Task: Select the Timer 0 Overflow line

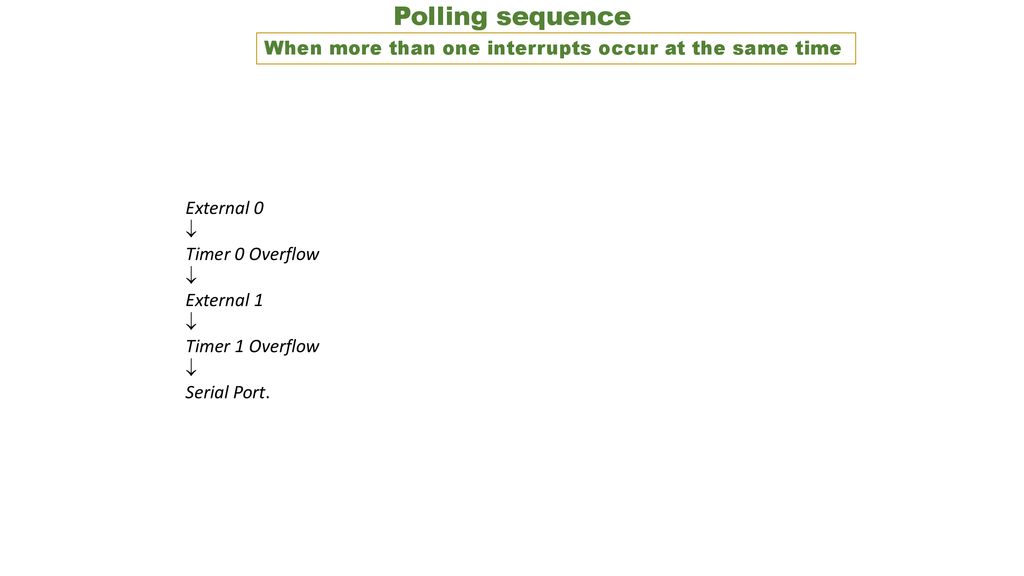Action: point(252,254)
